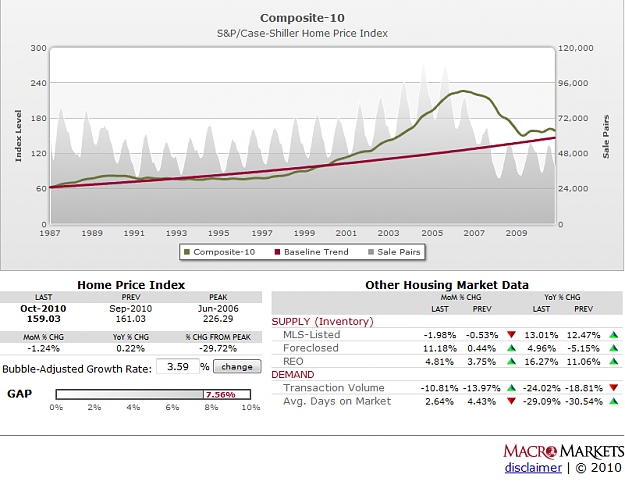
Task: Click the Transaction Volume MoM value -10.81%
Action: pyautogui.click(x=439, y=388)
